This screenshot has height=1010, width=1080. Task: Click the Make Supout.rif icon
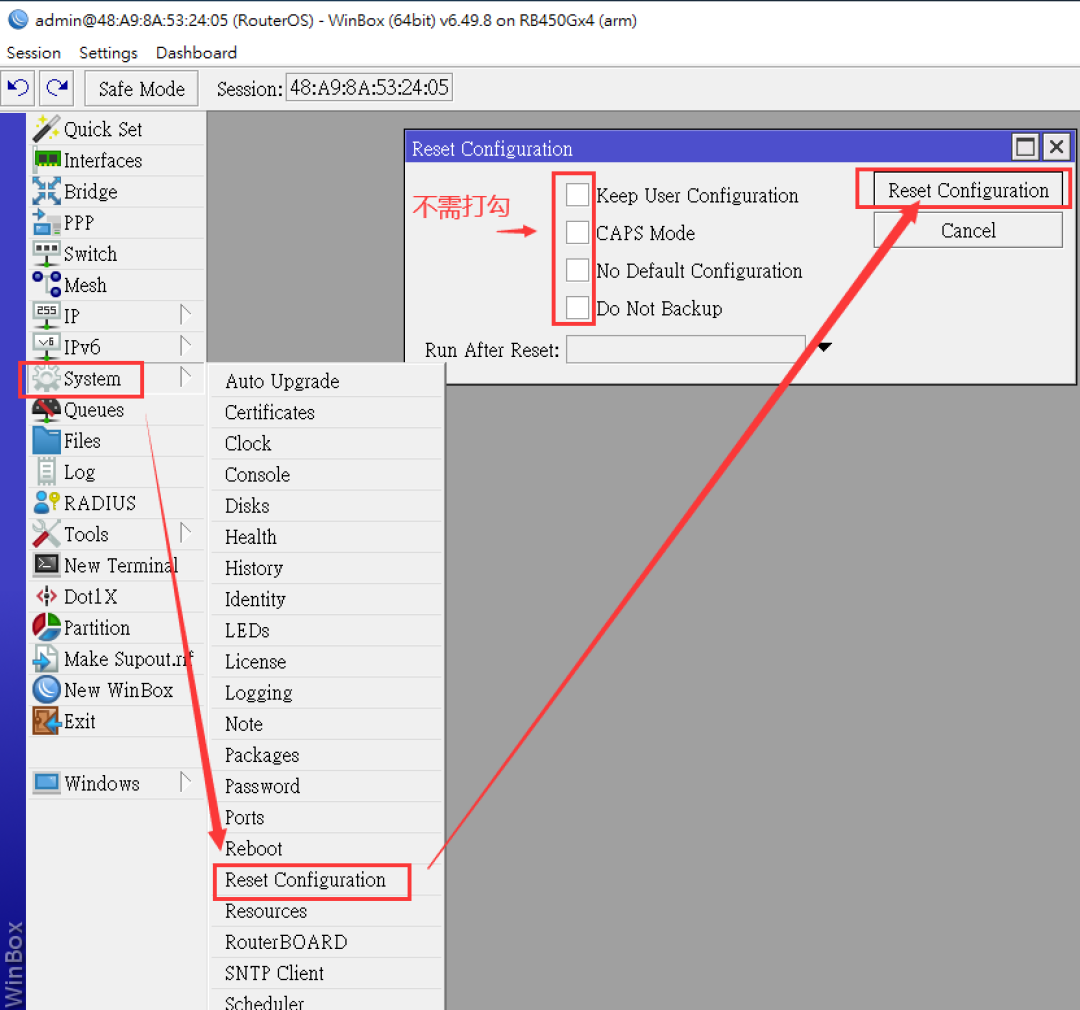point(46,659)
